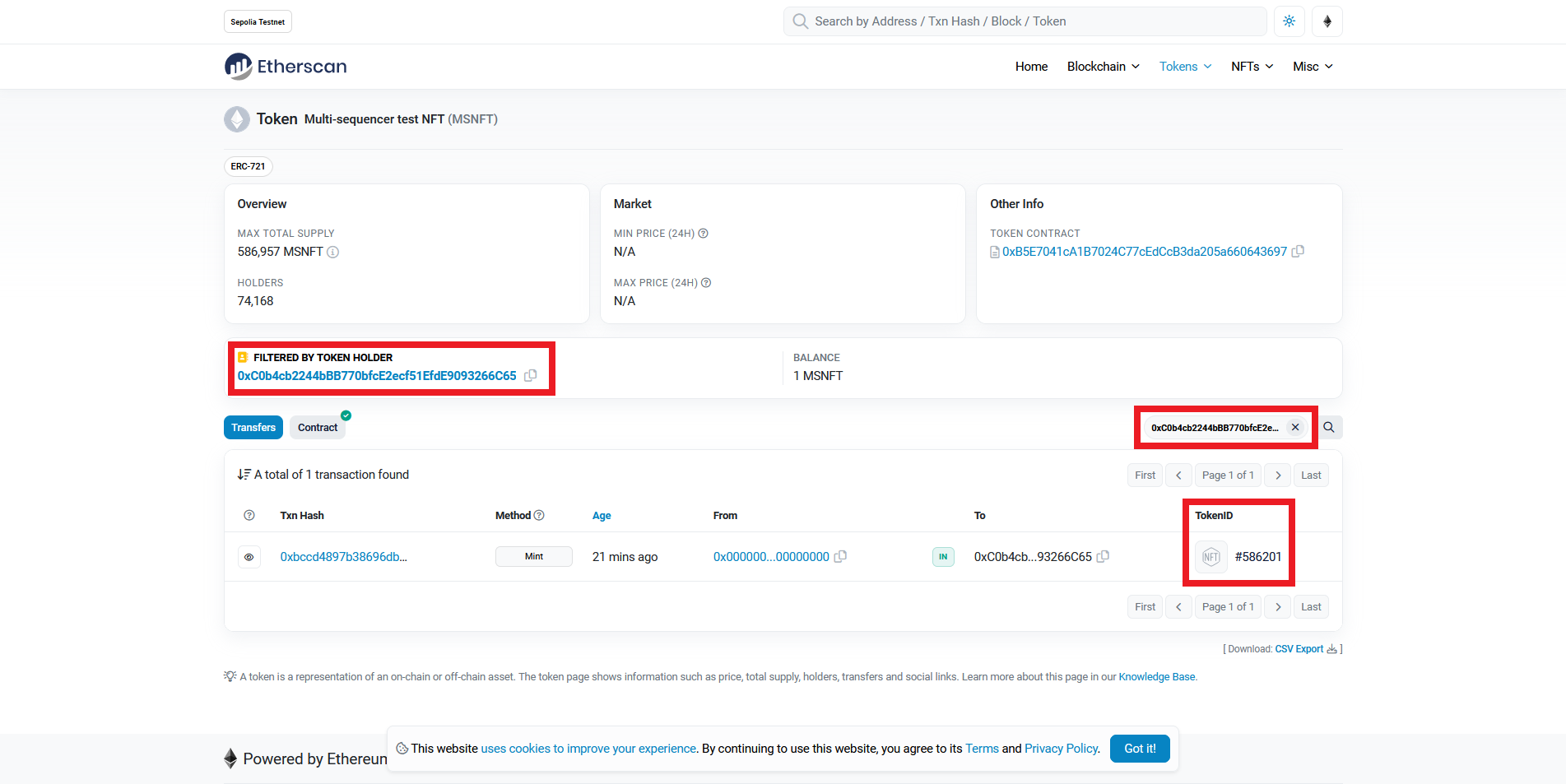
Task: Click the search magnifier beside address filter
Action: click(1329, 428)
